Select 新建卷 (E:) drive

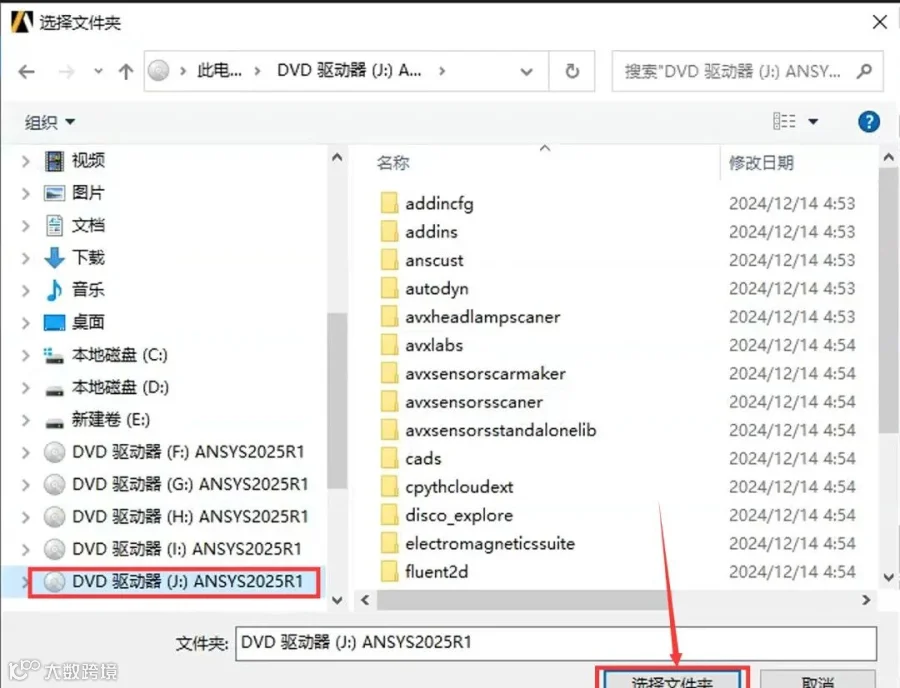pos(111,420)
